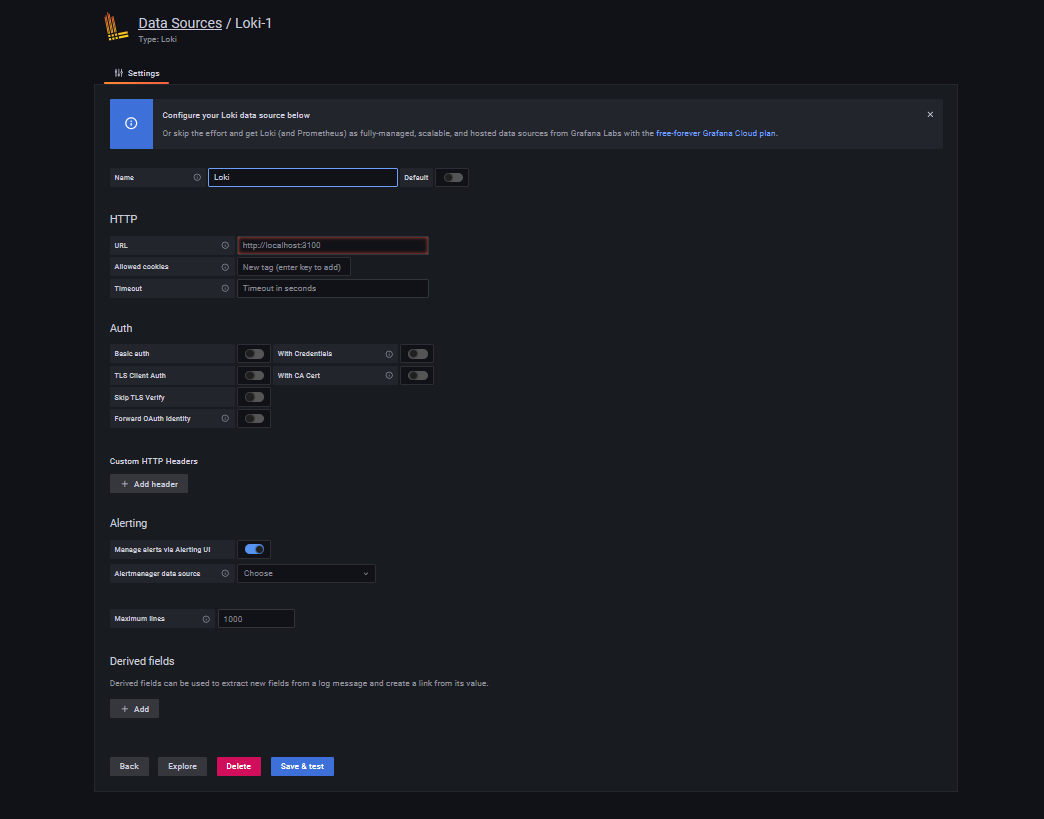Turn on Basic auth toggle
The height and width of the screenshot is (819, 1044).
point(254,354)
